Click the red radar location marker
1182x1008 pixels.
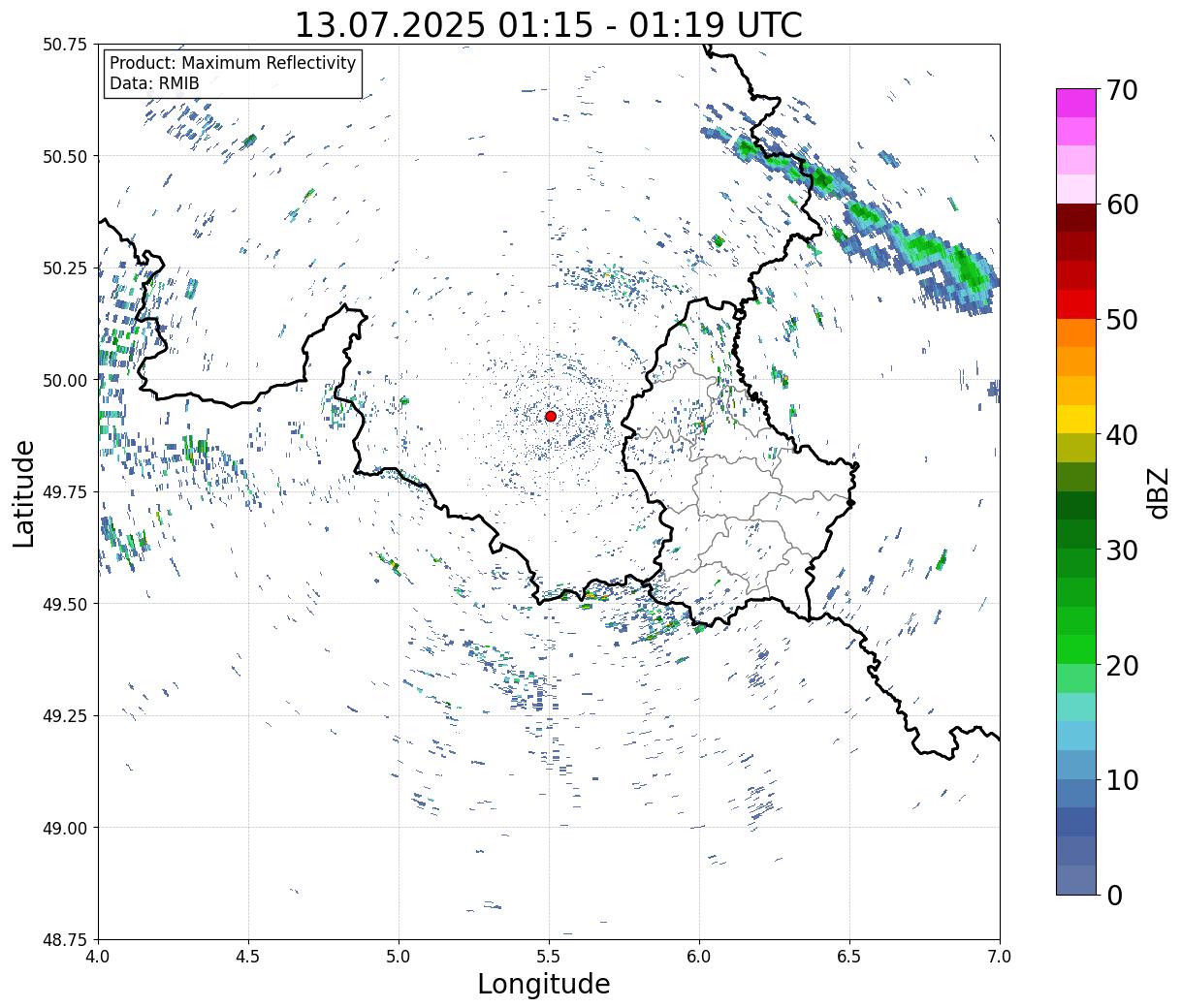550,416
